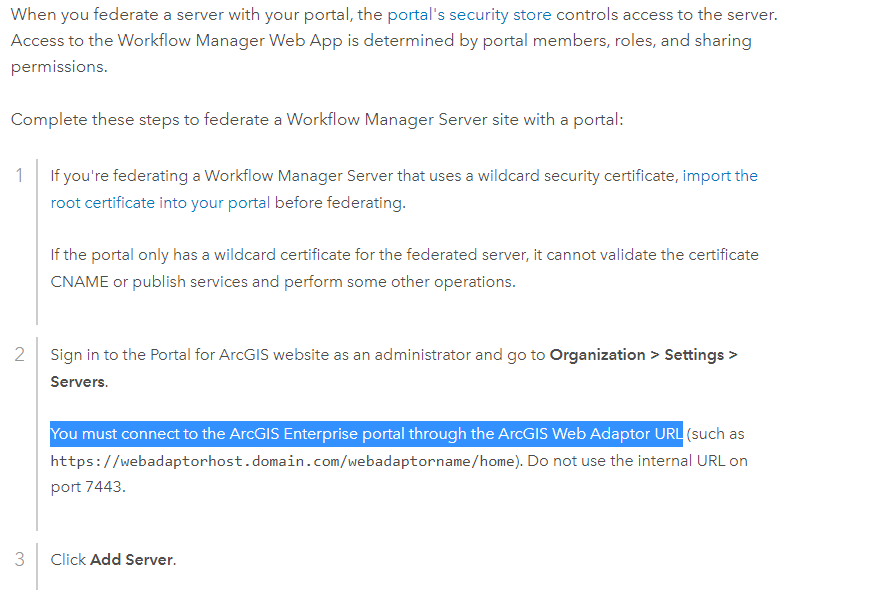Click the step number 2 marker

(x=19, y=355)
